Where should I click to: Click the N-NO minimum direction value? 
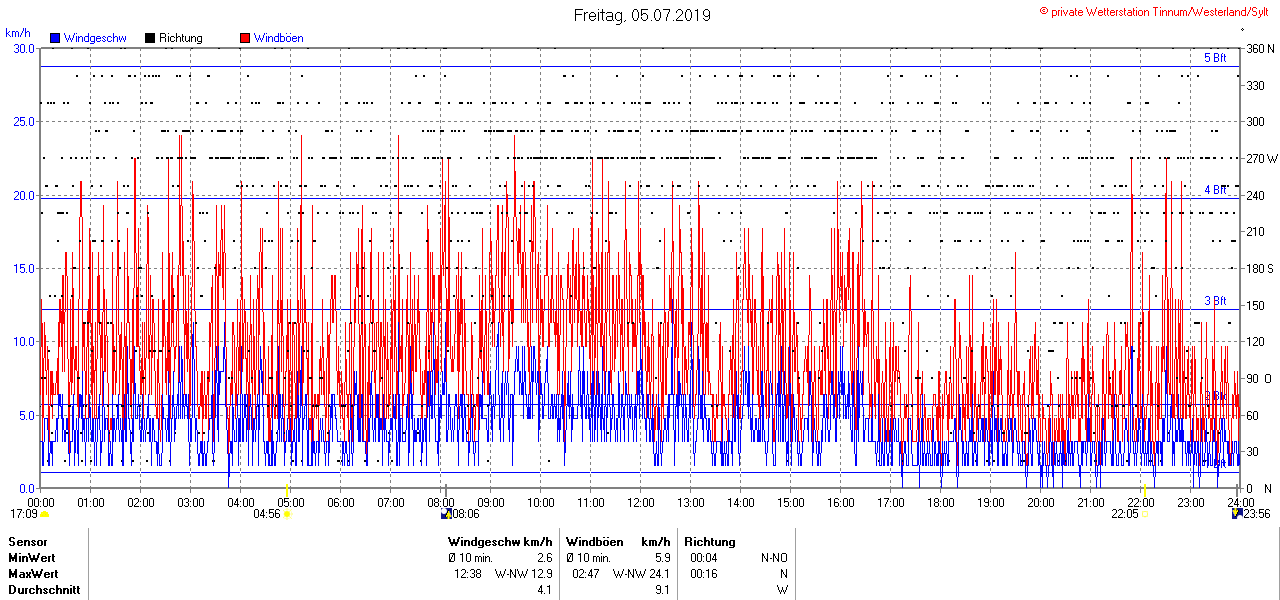pyautogui.click(x=774, y=557)
